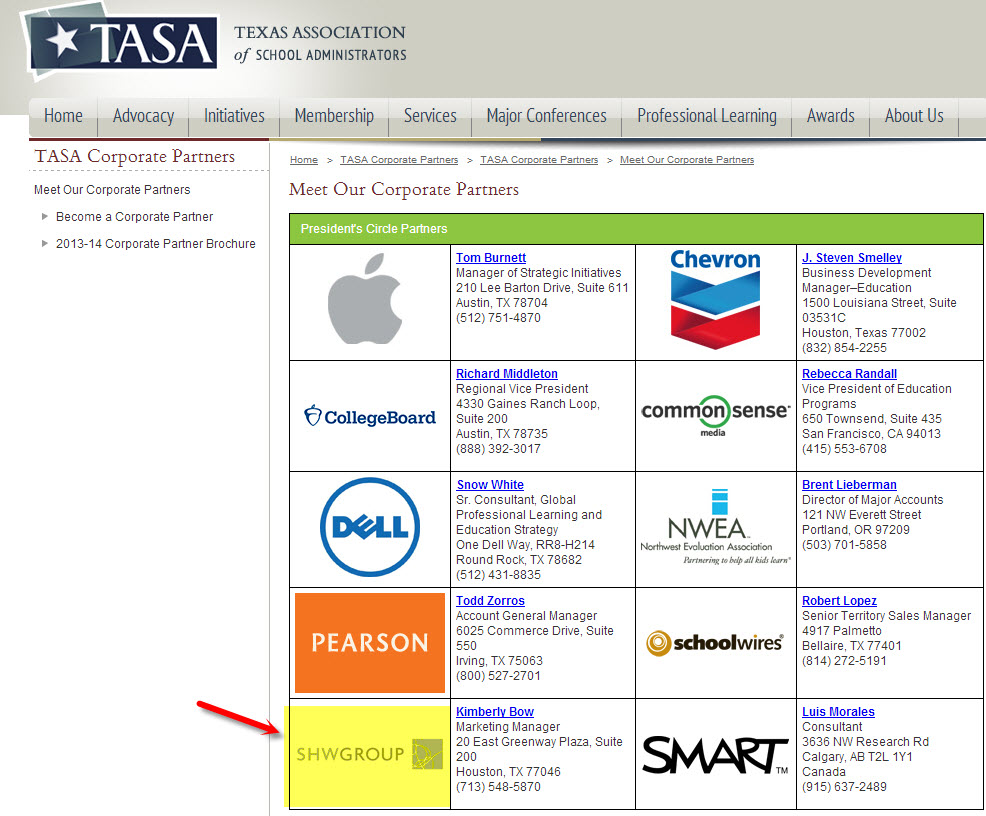Click the CollegeBoard logo
Viewport: 986px width, 816px height.
pos(370,416)
